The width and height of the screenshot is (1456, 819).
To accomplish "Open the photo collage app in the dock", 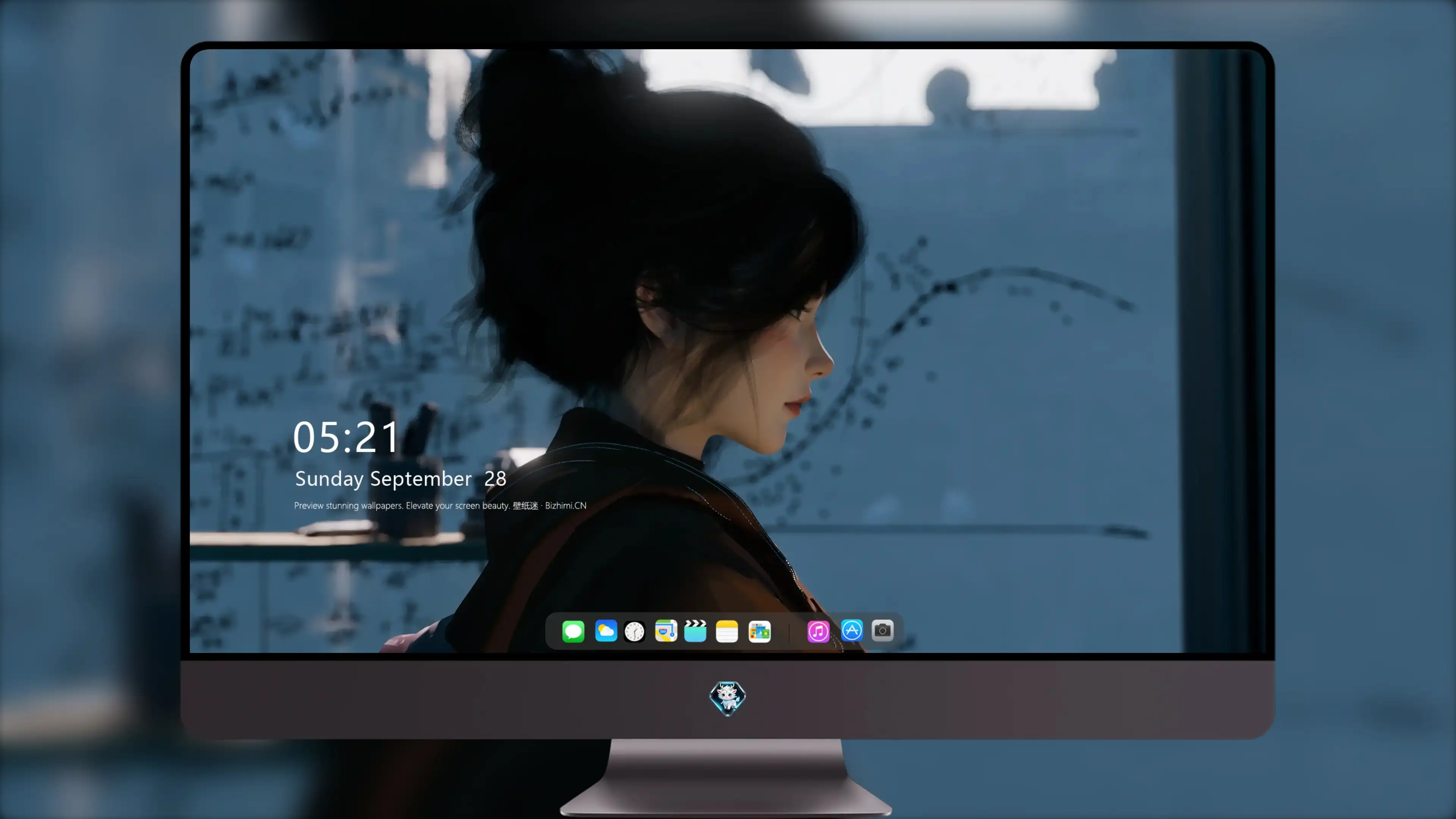I will [759, 631].
